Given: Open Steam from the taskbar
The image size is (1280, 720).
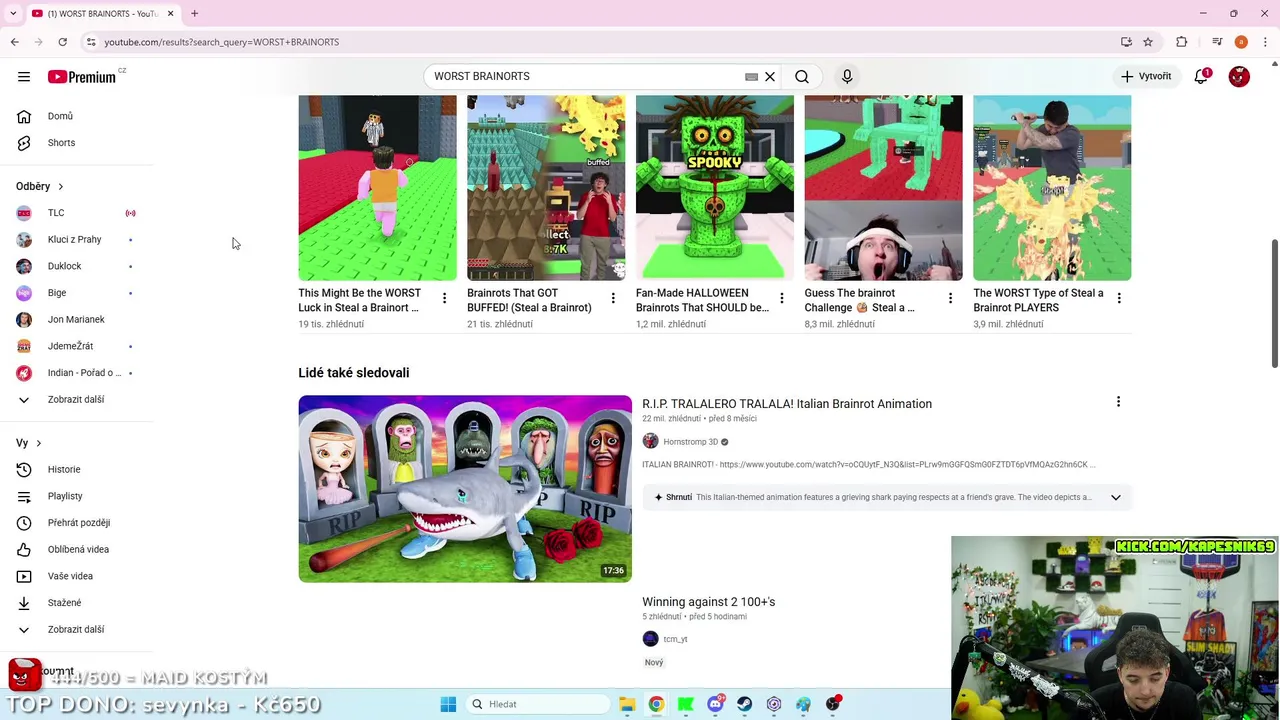Looking at the screenshot, I should coord(745,704).
